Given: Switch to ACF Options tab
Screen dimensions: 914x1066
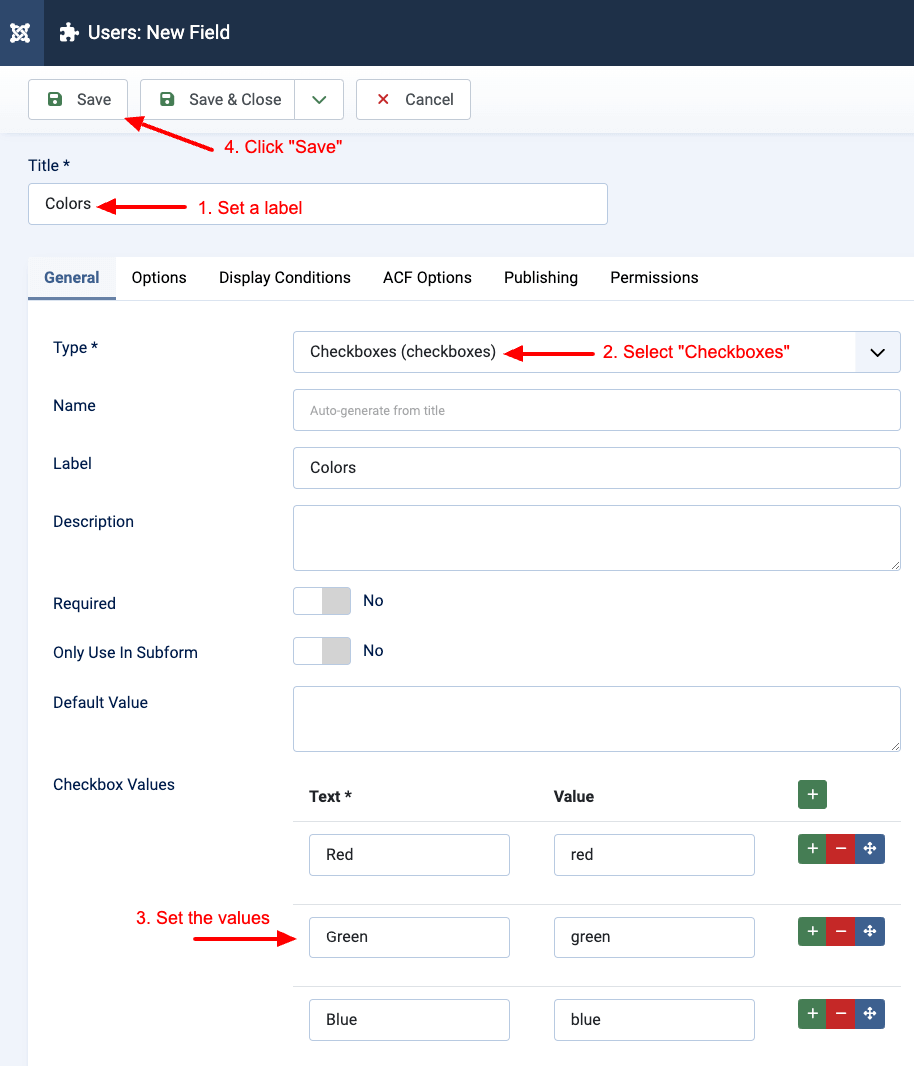Looking at the screenshot, I should click(427, 278).
